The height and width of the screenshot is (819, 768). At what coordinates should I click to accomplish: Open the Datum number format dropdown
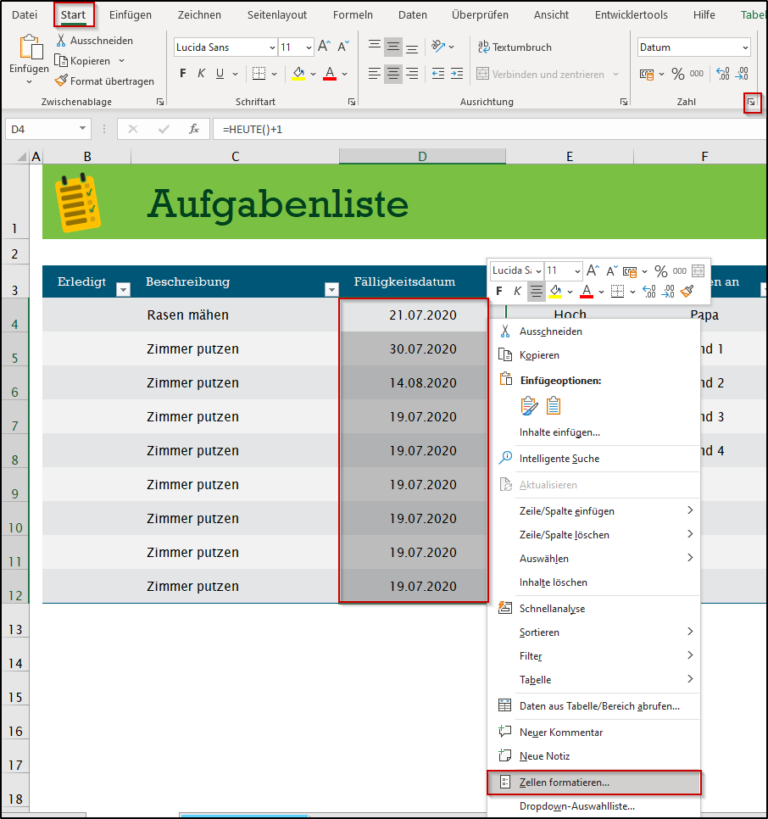(745, 47)
